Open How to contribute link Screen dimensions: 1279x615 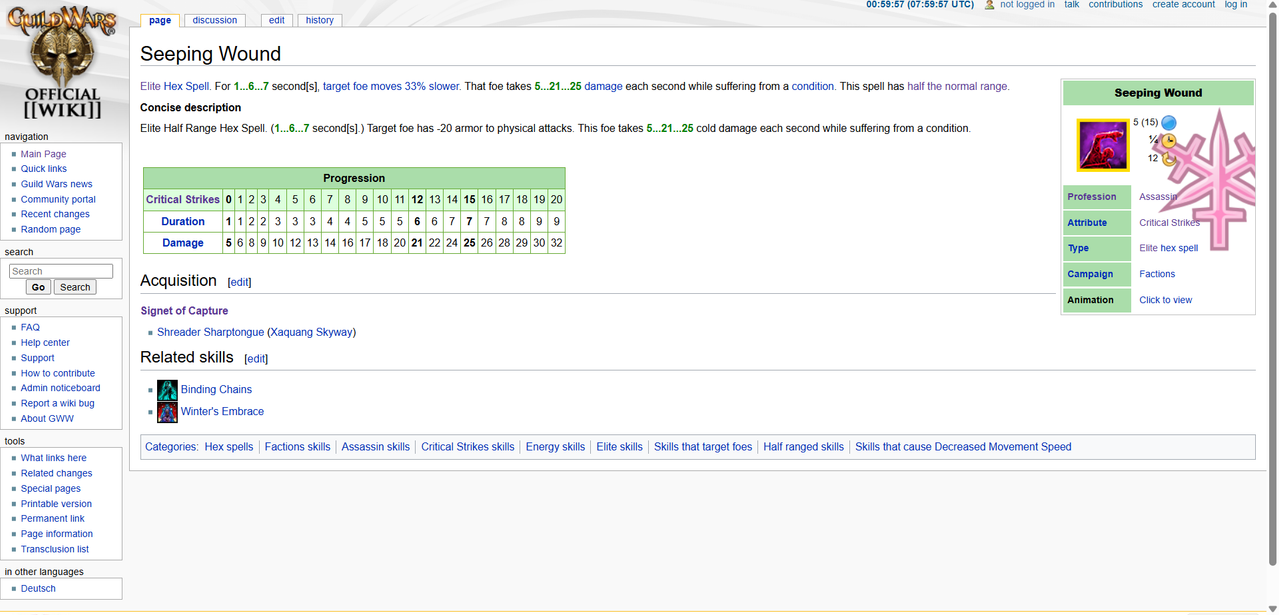(x=58, y=373)
